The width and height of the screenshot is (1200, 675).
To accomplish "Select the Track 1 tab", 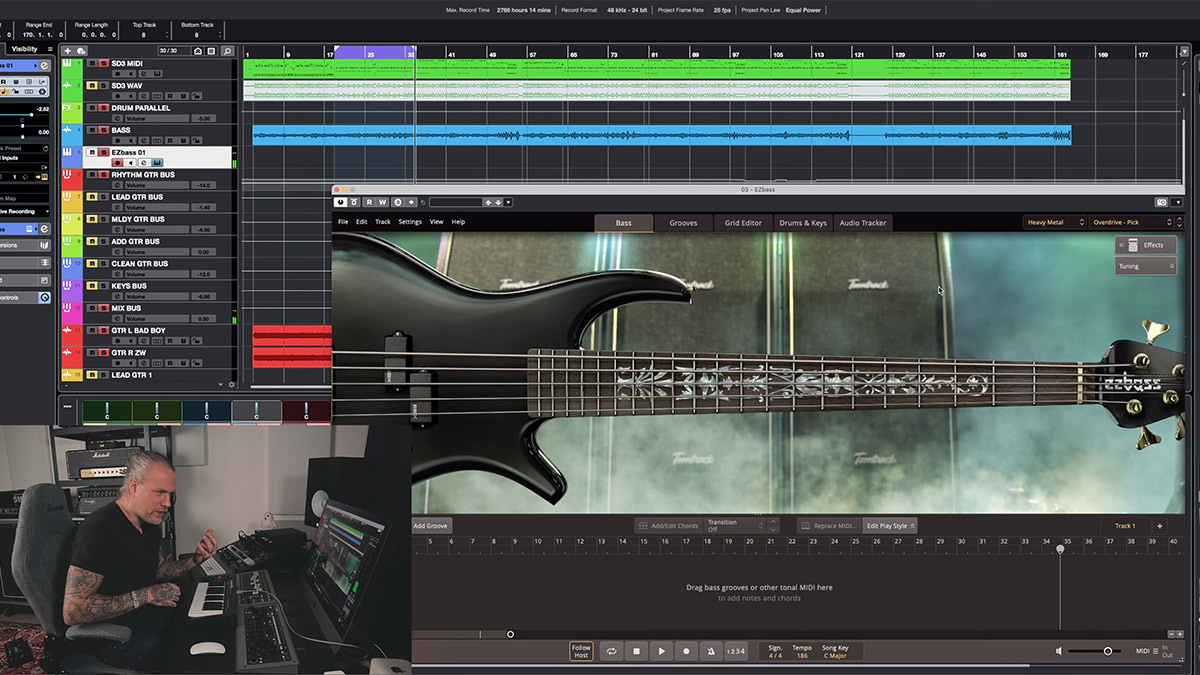I will pos(1125,525).
